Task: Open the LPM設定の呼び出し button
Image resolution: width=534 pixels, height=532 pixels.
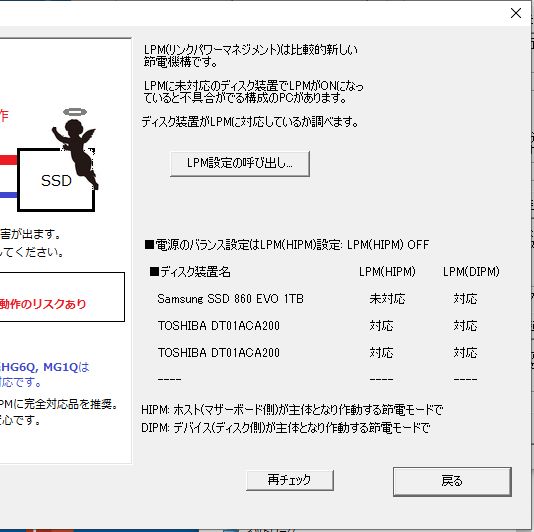Action: [x=240, y=164]
